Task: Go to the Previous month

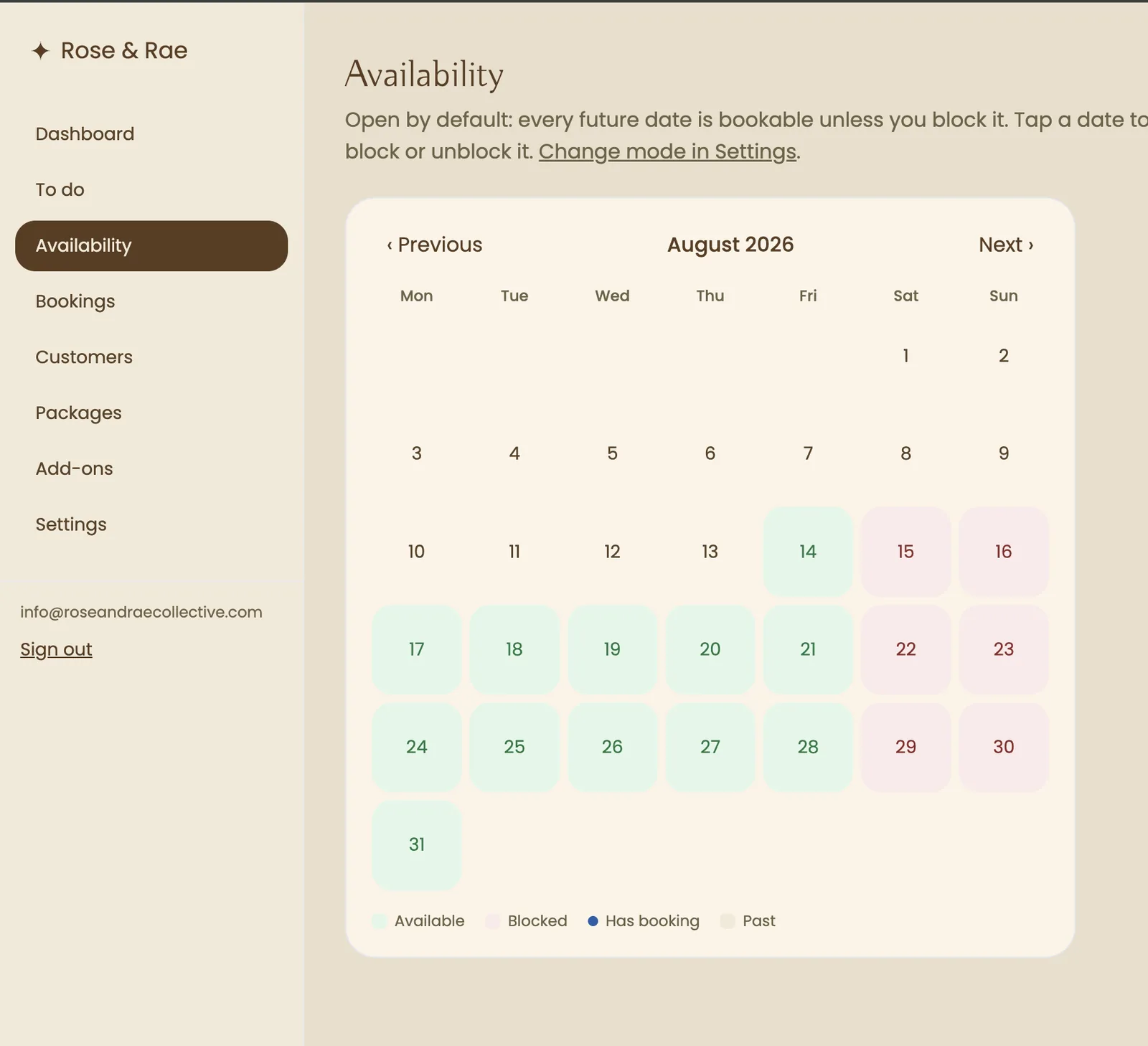Action: [x=435, y=245]
